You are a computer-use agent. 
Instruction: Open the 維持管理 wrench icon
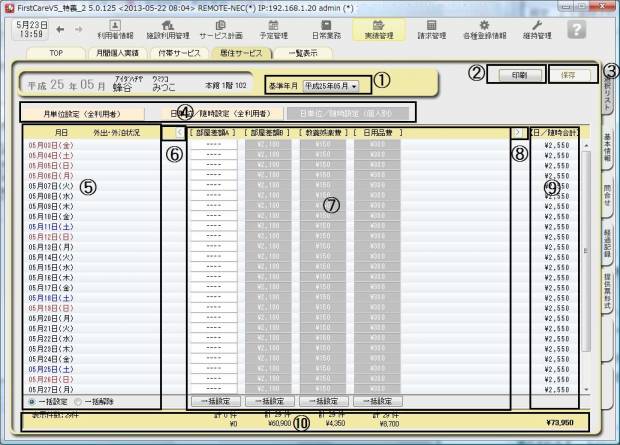(x=536, y=28)
